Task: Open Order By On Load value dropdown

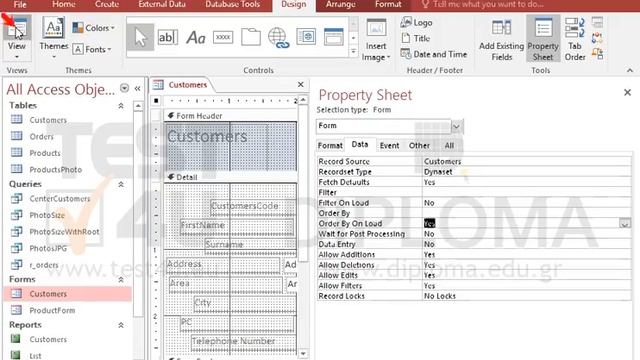Action: coord(624,224)
